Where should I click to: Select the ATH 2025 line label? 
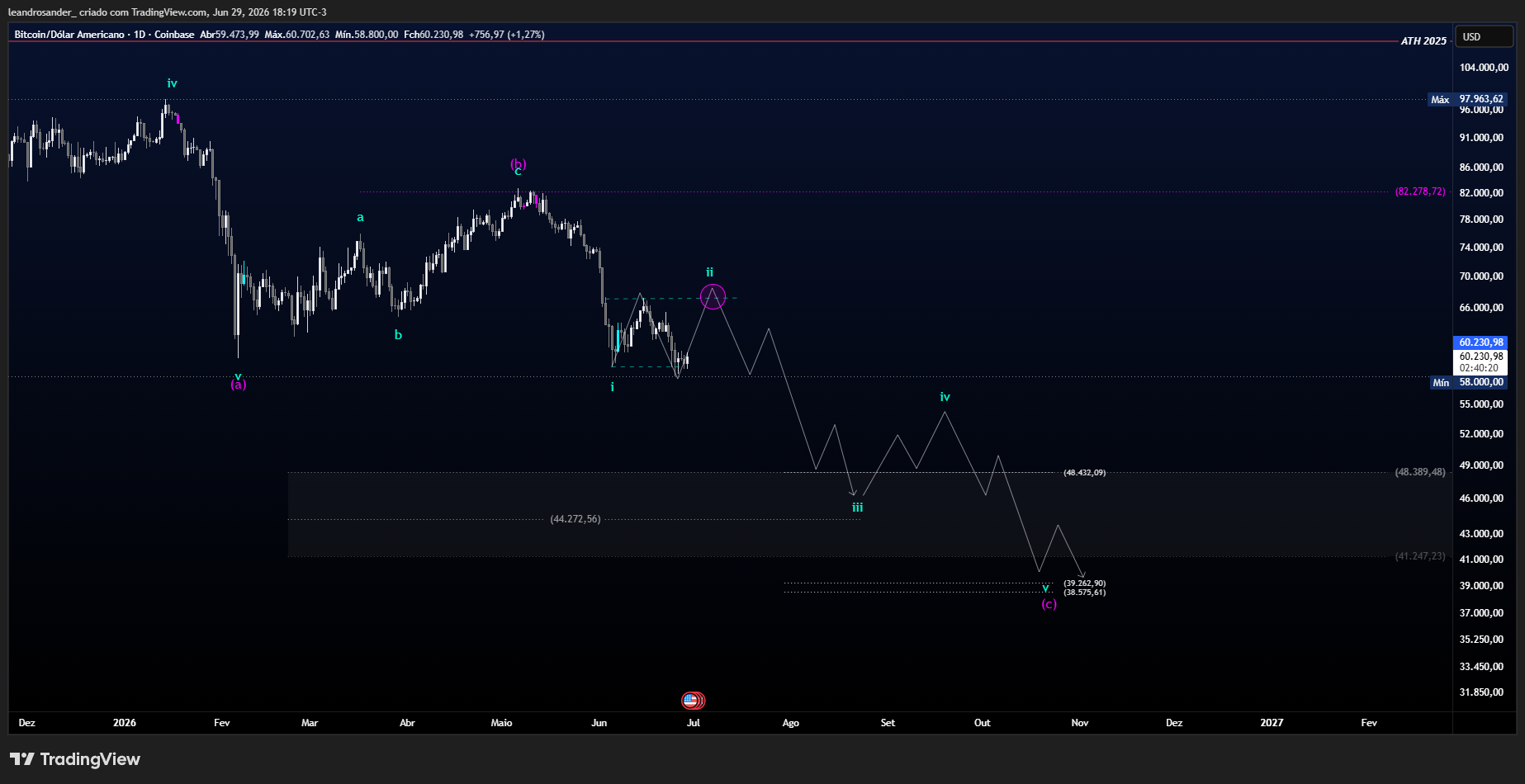tap(1423, 41)
